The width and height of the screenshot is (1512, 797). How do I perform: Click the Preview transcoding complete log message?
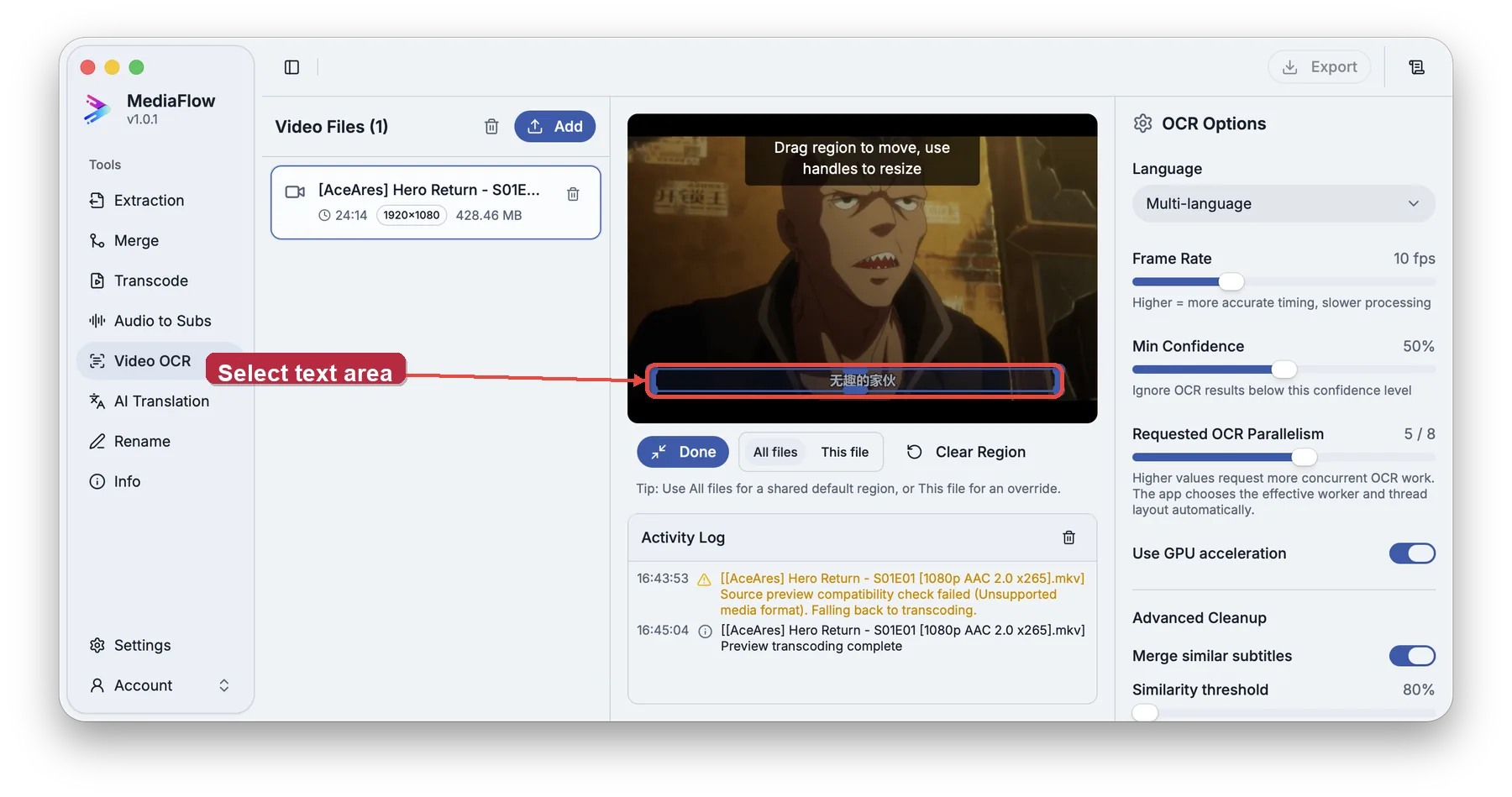(x=811, y=647)
